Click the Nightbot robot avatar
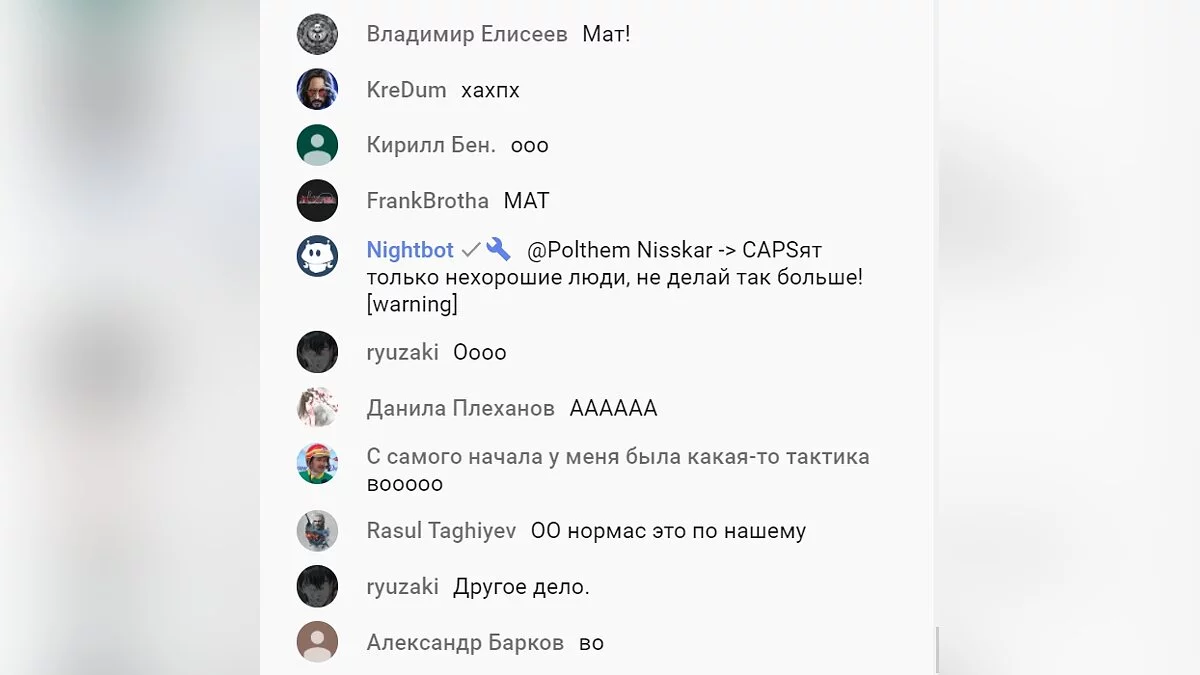 317,256
